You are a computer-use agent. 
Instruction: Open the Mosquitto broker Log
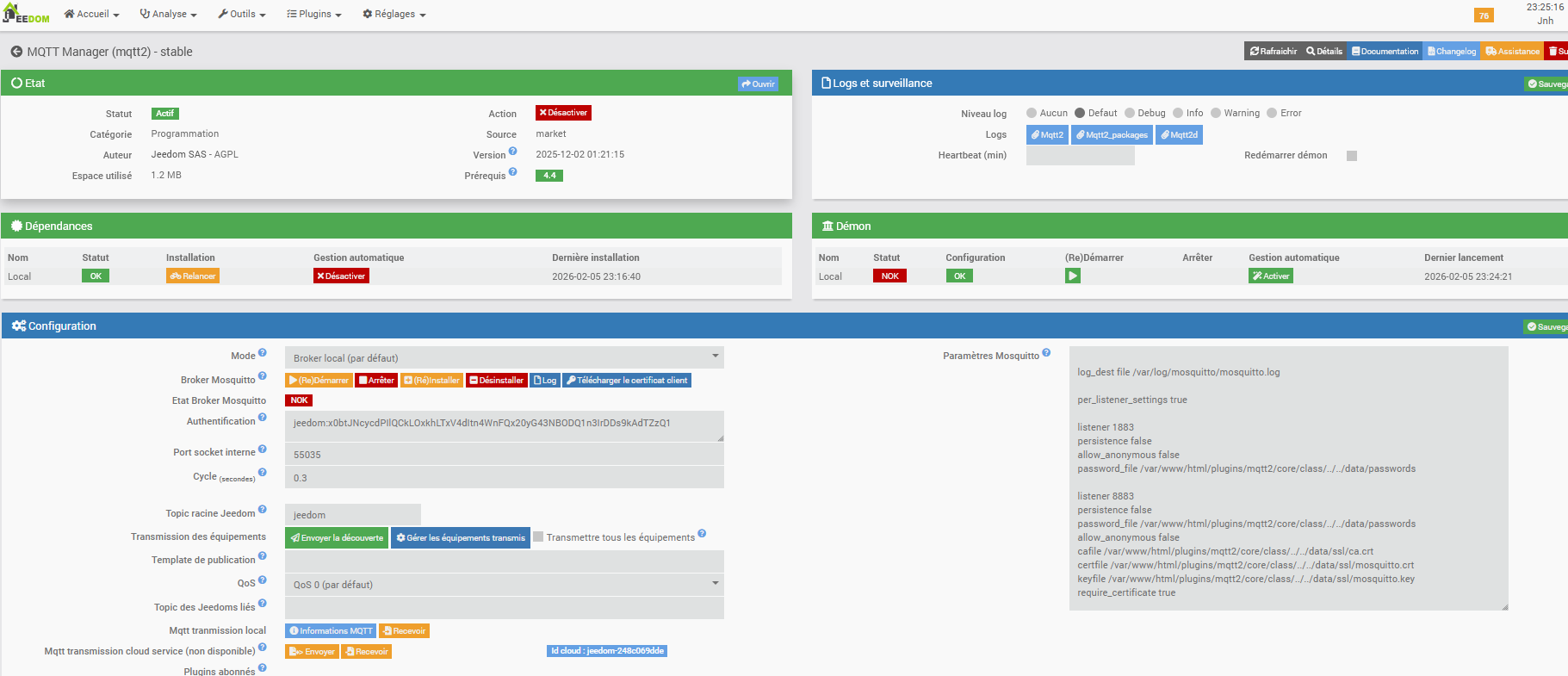pos(544,381)
